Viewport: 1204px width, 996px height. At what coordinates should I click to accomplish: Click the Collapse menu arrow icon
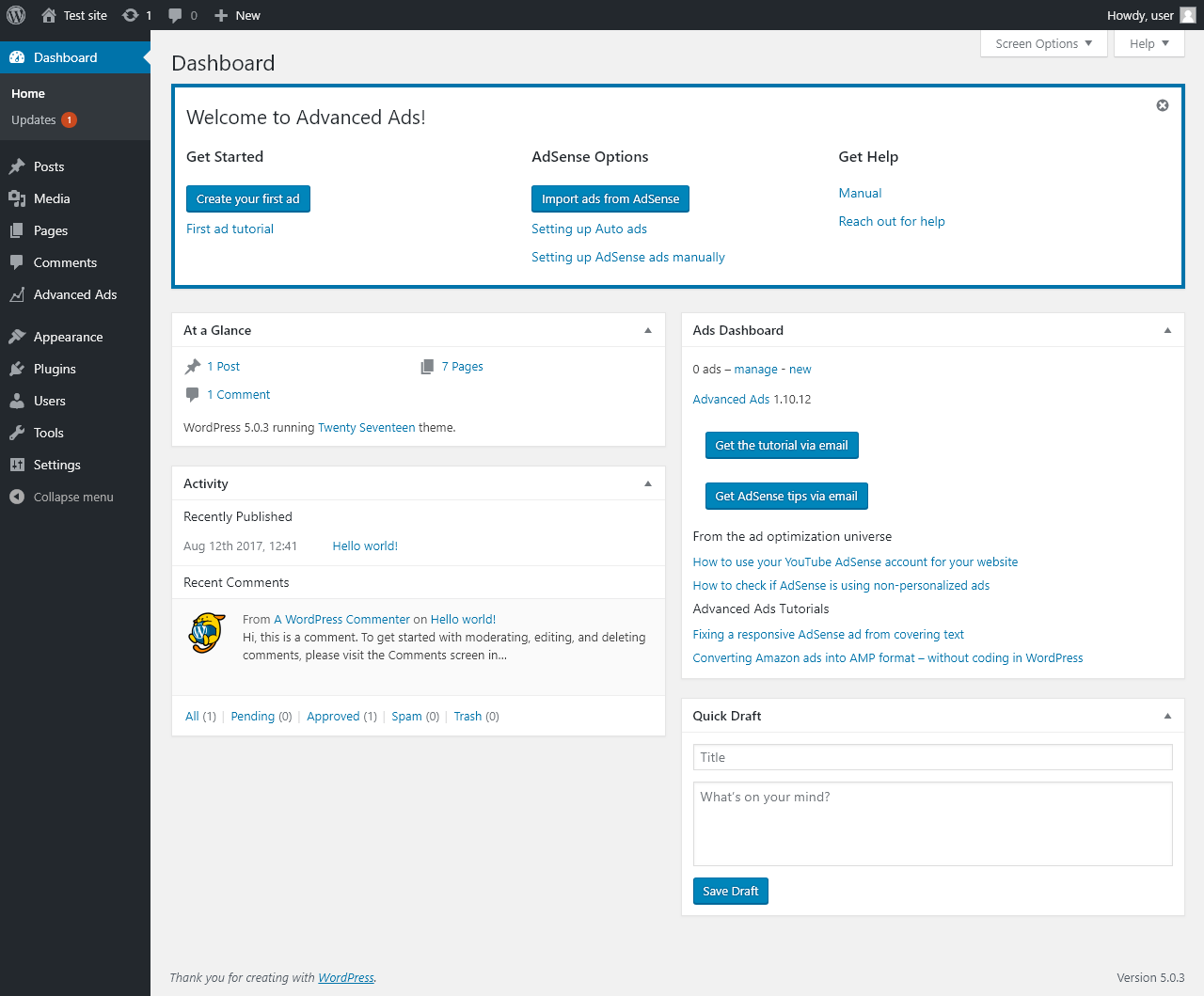point(17,497)
